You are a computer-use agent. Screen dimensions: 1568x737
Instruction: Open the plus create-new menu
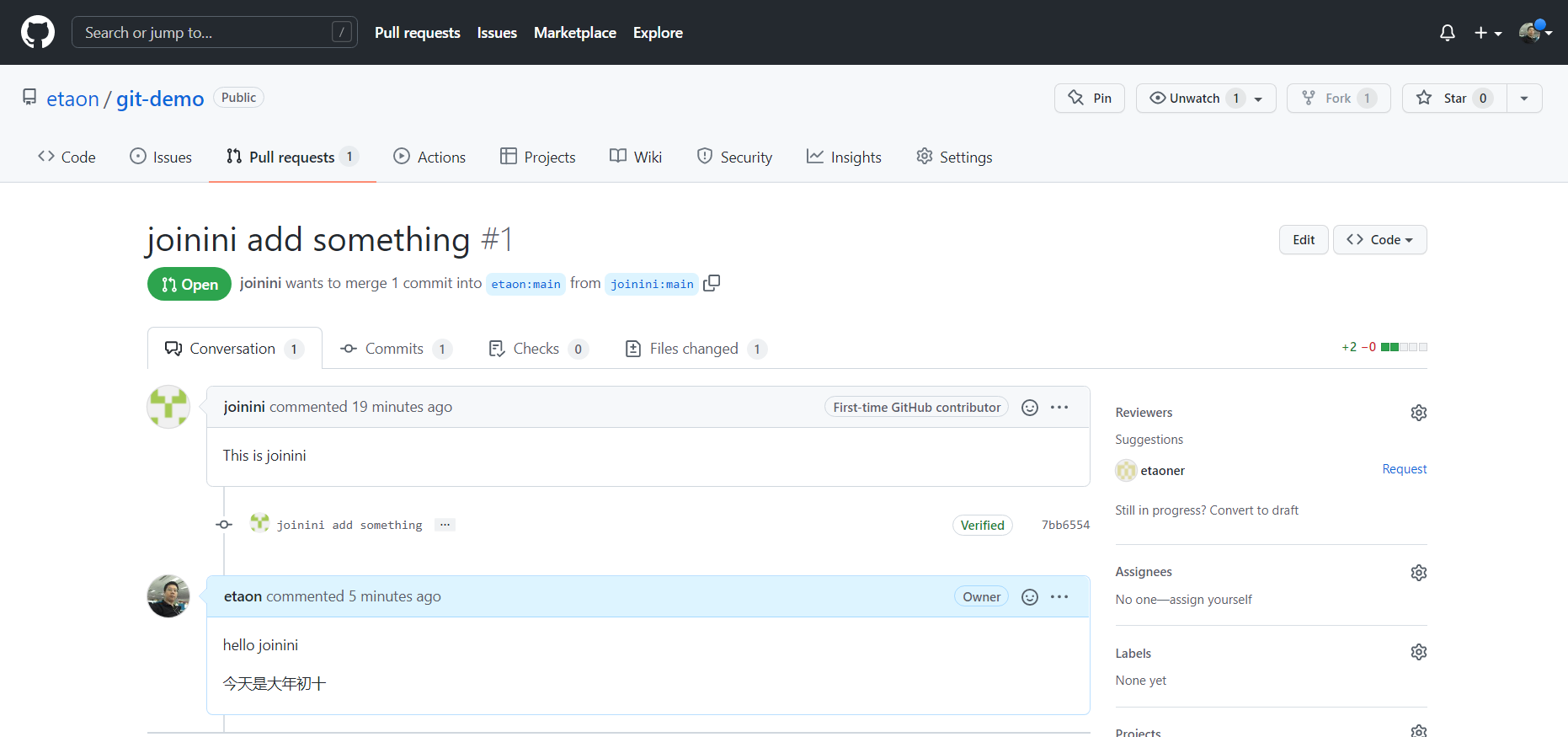pos(1488,33)
